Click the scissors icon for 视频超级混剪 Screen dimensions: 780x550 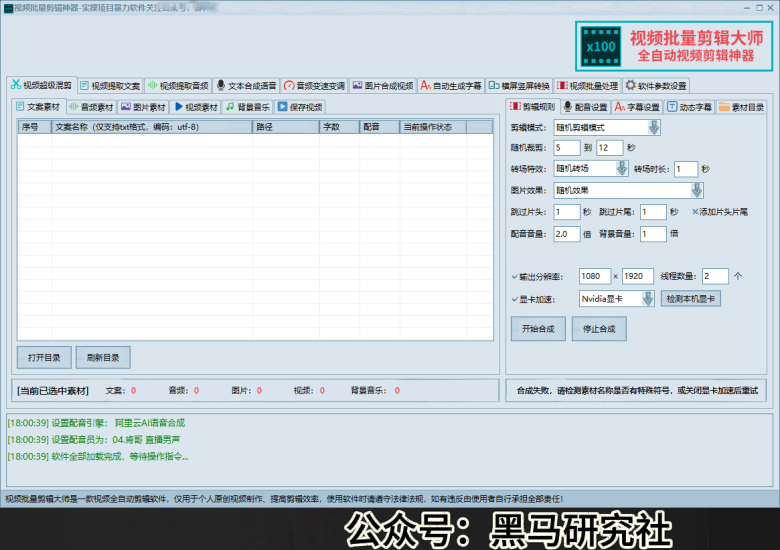[16, 85]
